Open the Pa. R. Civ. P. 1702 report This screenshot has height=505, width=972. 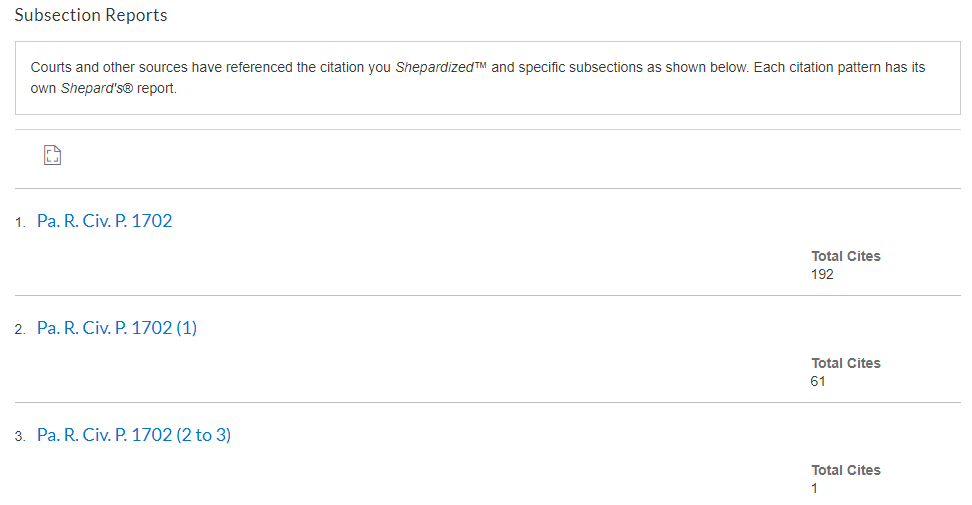click(x=104, y=221)
